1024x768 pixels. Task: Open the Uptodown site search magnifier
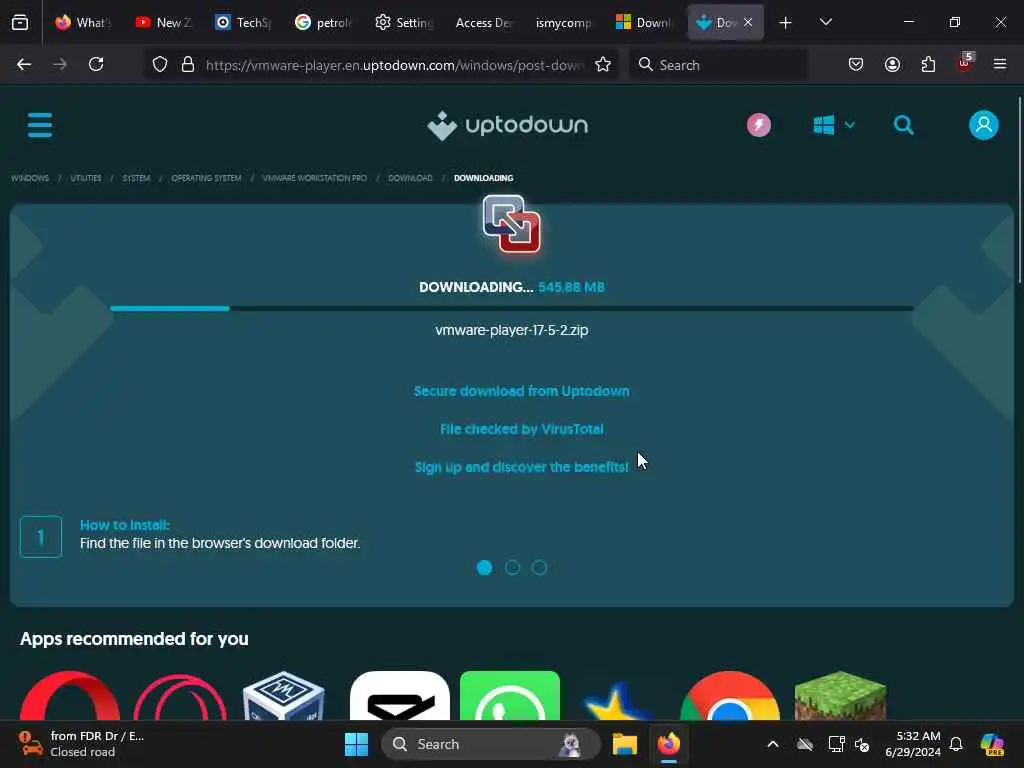coord(904,125)
